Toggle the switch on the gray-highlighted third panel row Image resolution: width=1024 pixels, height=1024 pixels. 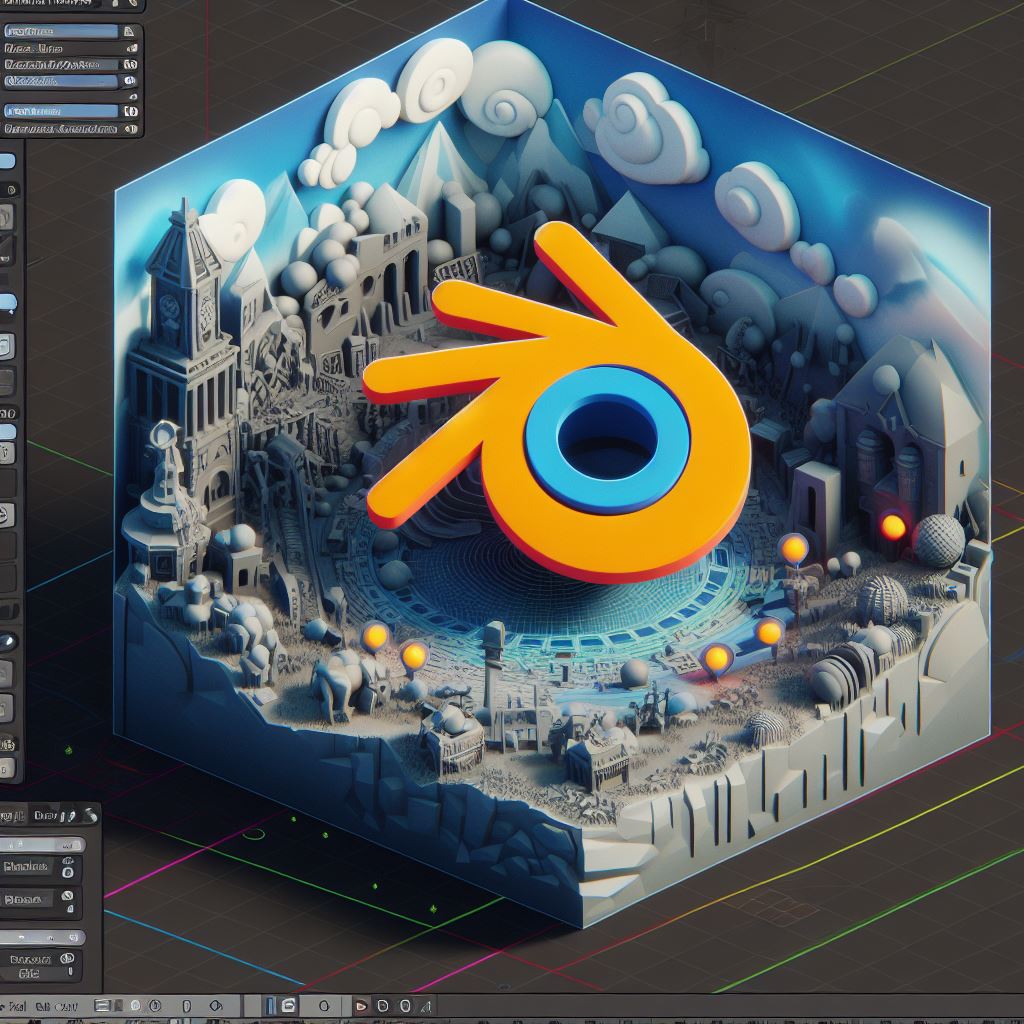[x=130, y=65]
